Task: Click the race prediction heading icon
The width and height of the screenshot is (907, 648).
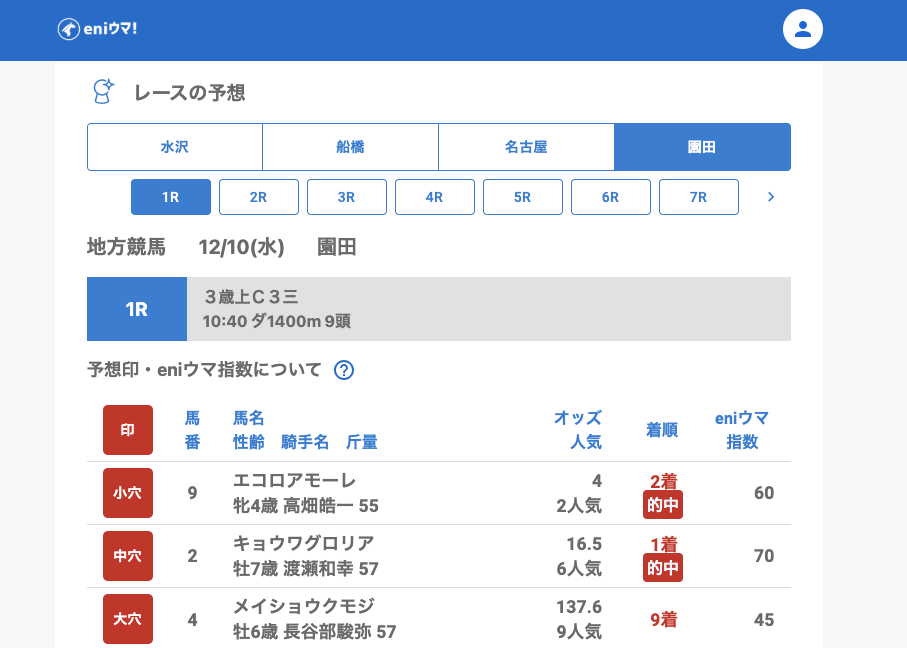Action: (x=103, y=92)
